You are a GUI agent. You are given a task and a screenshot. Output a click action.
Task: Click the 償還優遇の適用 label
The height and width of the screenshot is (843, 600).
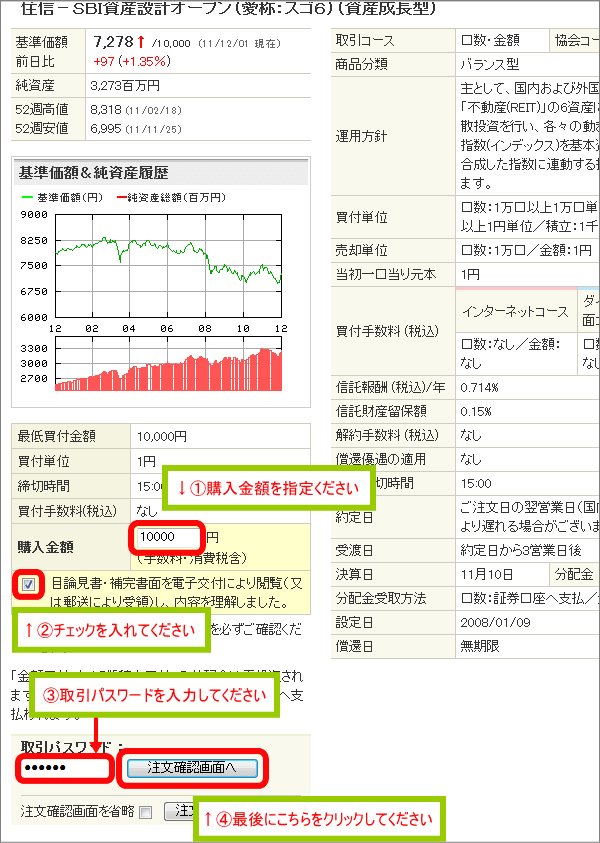[x=381, y=460]
